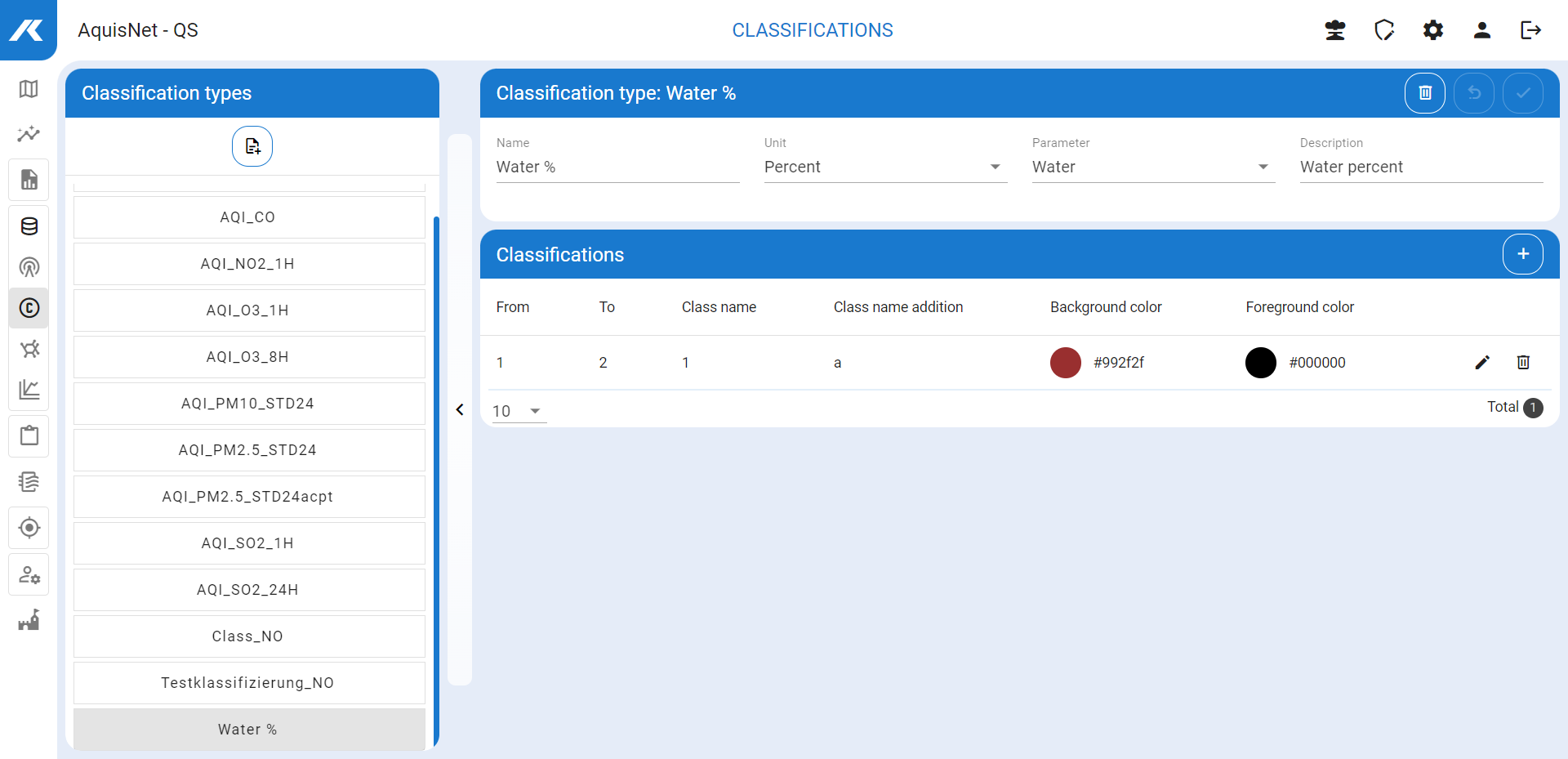
Task: Click the logout icon
Action: (x=1530, y=30)
